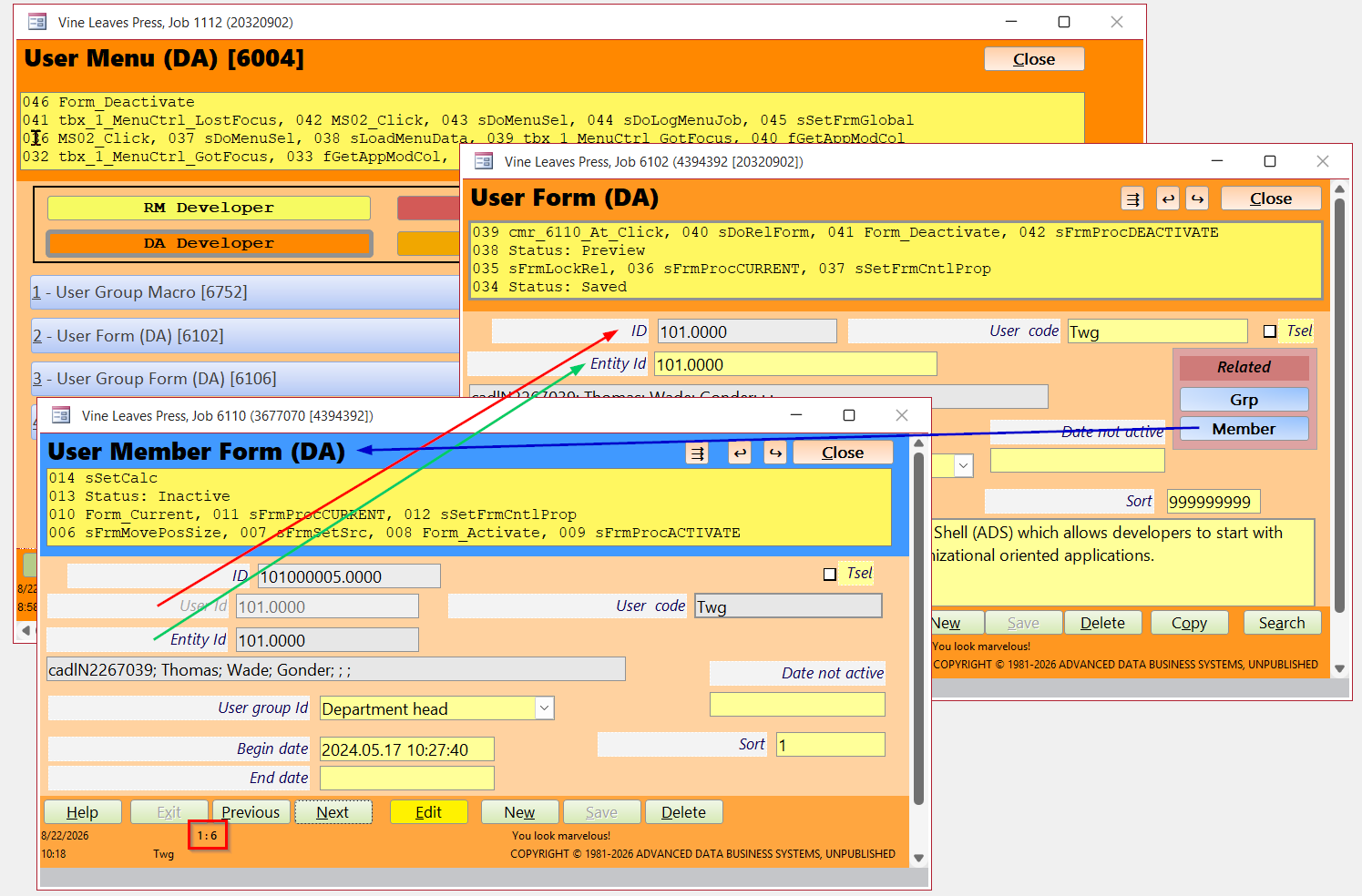Click the Entity Id field in User Member Form
The height and width of the screenshot is (896, 1362).
pos(327,640)
